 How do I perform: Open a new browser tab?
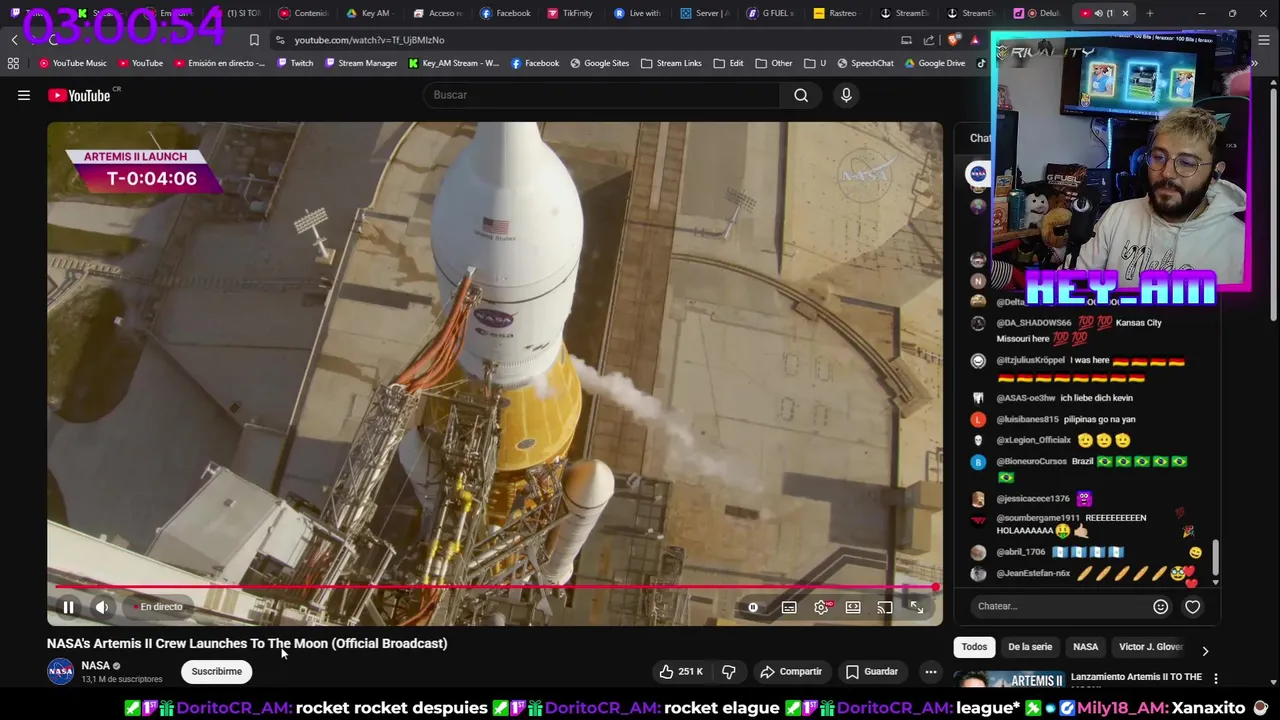[1150, 13]
